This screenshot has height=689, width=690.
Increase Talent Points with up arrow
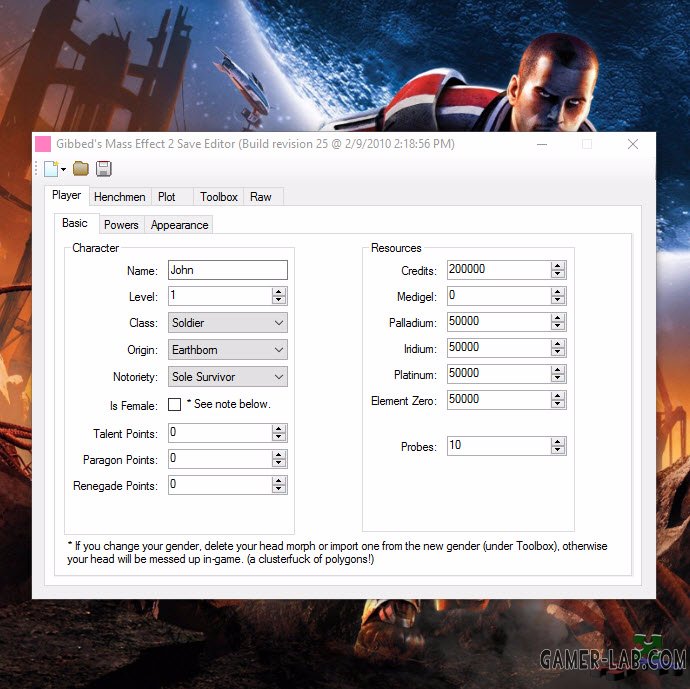click(x=279, y=429)
